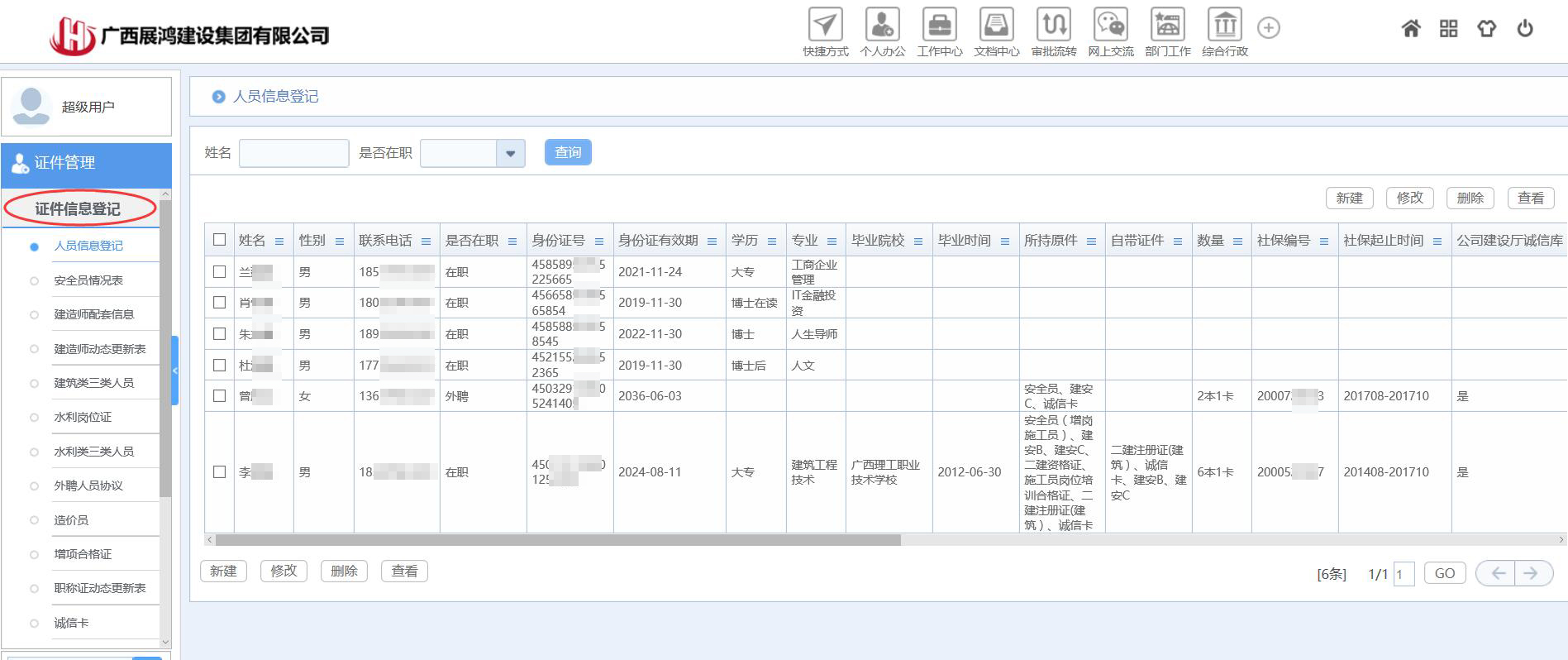Check the row with ID expiry 2021-11-24
This screenshot has width=1568, height=660.
219,271
